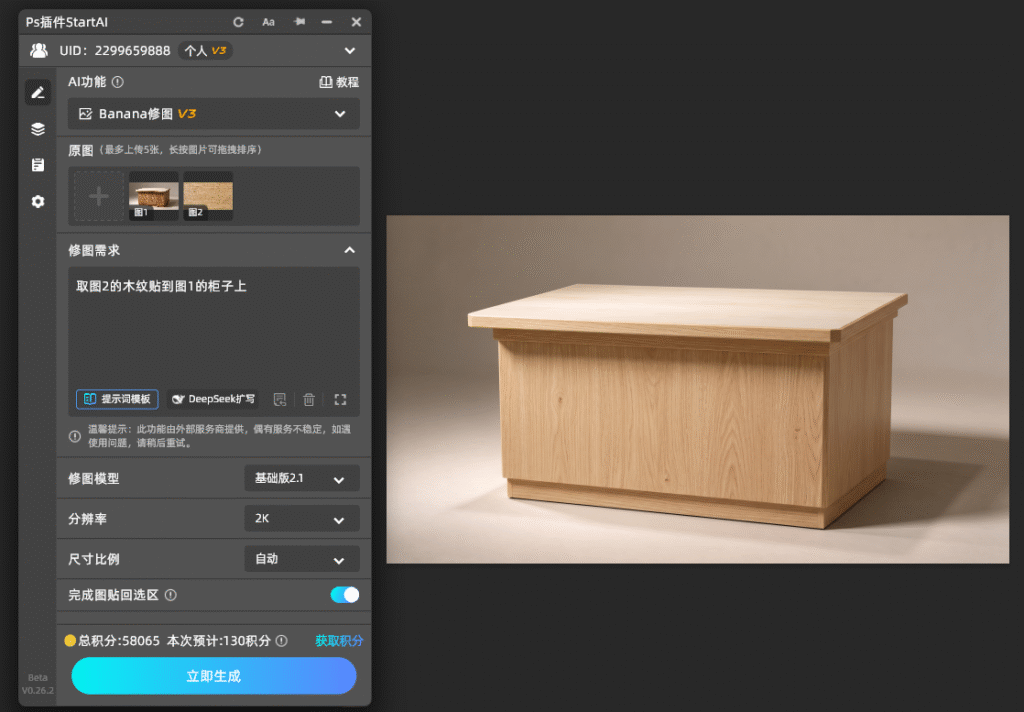Open the 修图模型 基础版2.1 dropdown
The width and height of the screenshot is (1024, 712).
302,478
